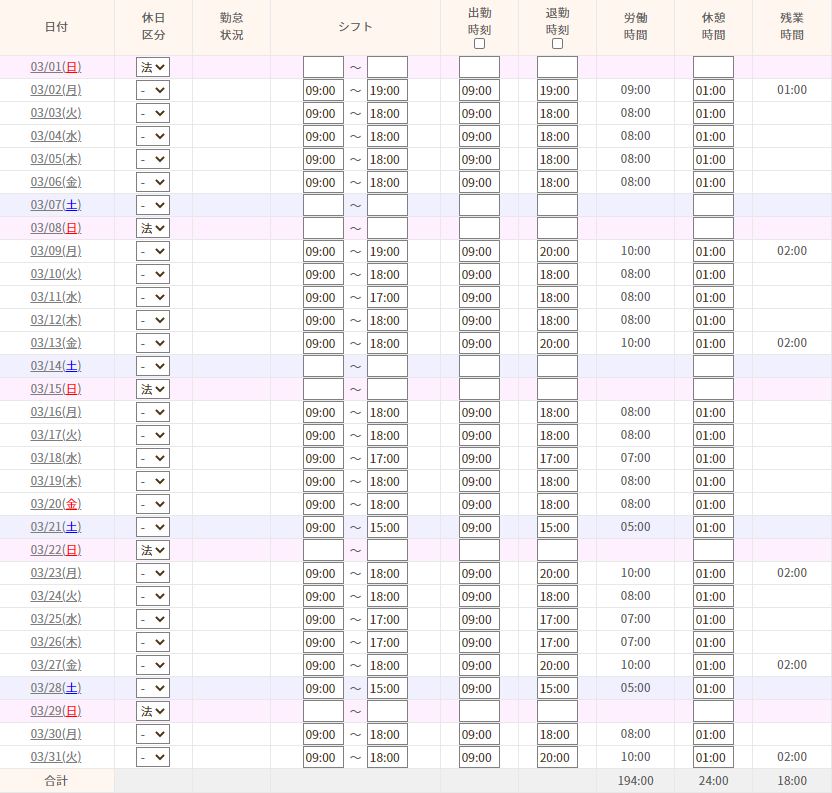Click 出勤時刻 field for 03/14

[x=479, y=366]
